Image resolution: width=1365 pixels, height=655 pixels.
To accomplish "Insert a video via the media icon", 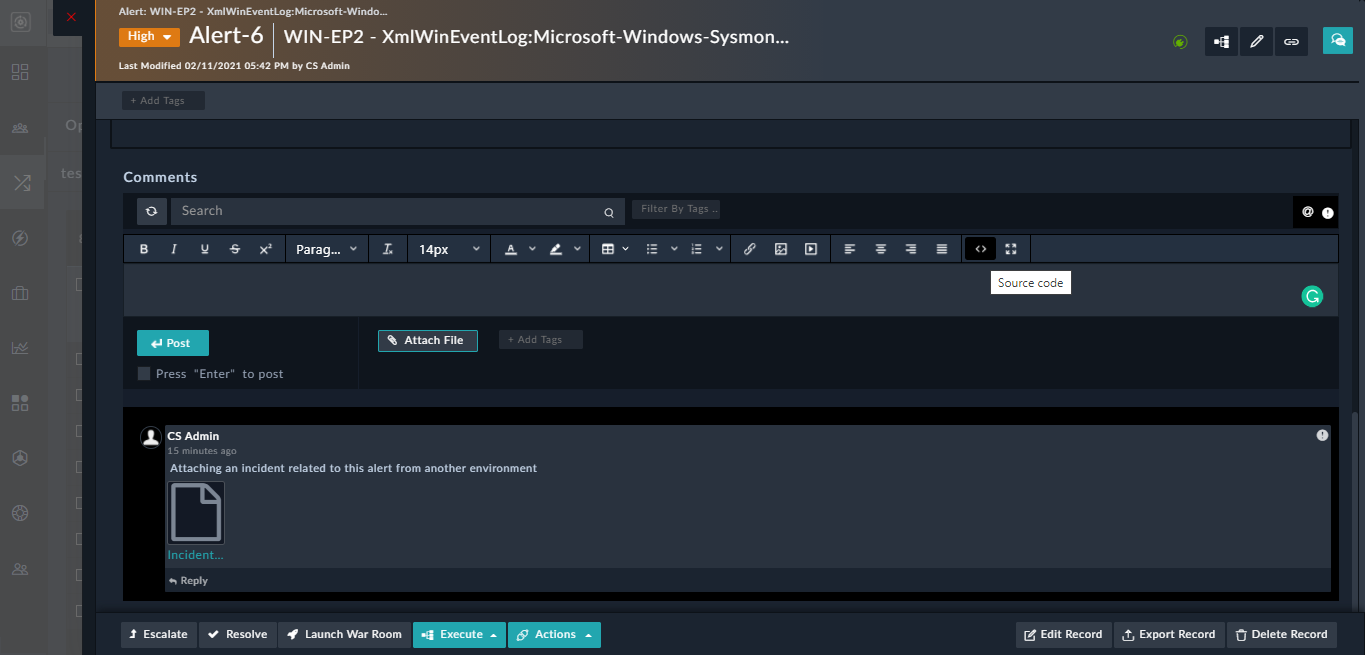I will [811, 248].
